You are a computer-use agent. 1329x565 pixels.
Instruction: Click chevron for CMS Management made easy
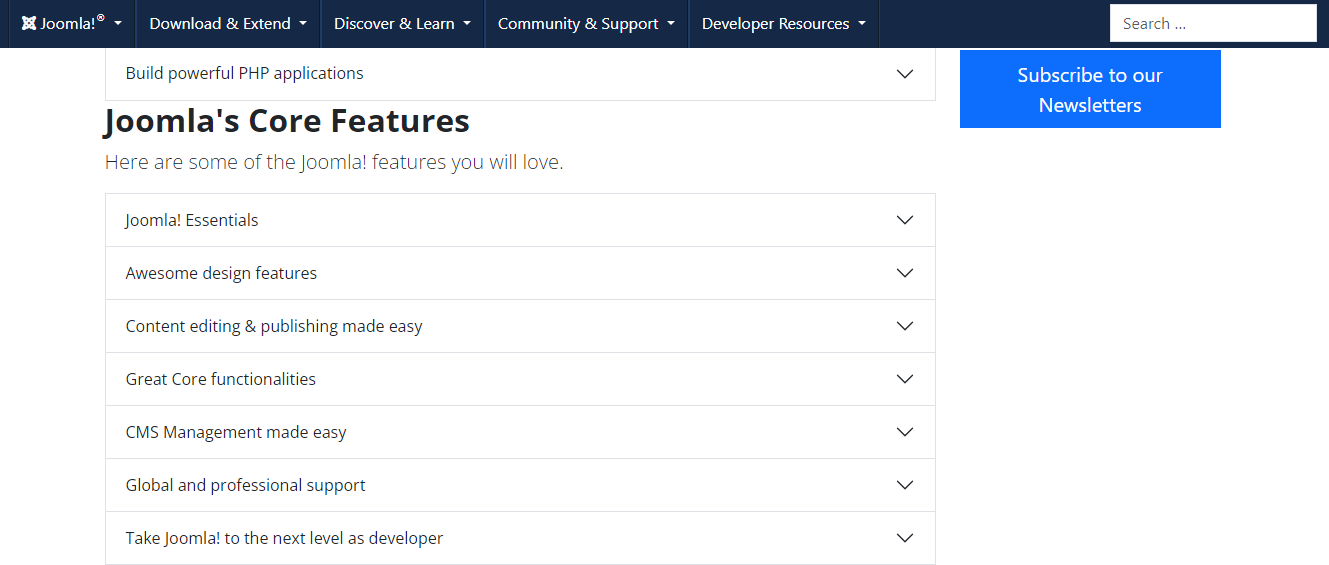click(x=905, y=432)
